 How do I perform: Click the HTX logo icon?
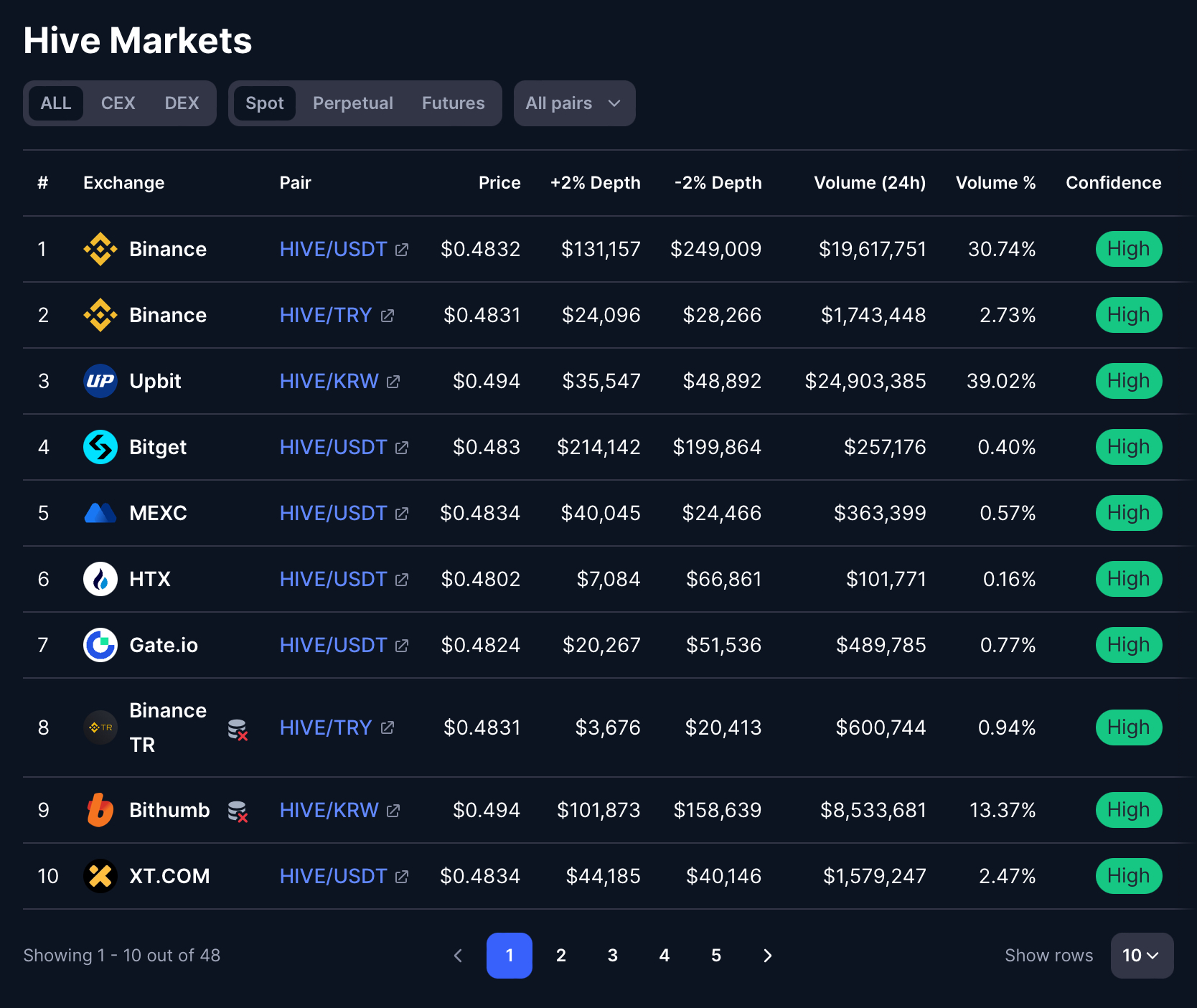tap(100, 579)
